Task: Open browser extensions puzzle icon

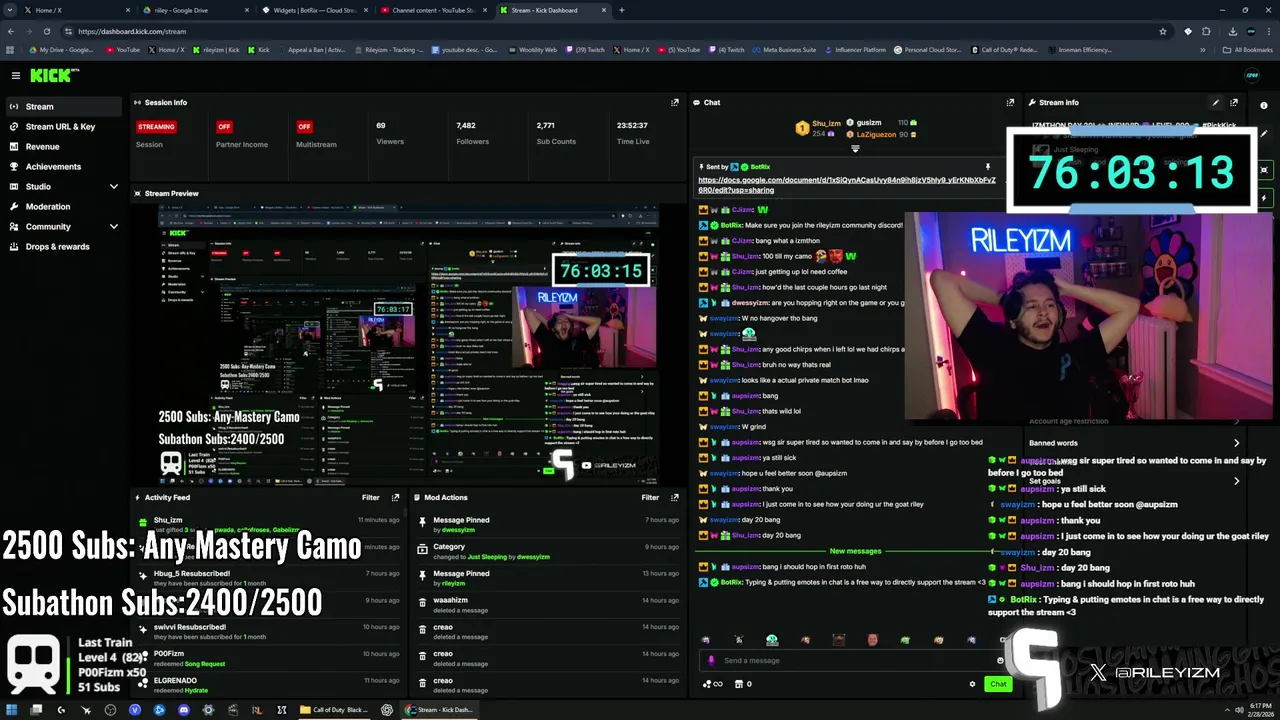Action: pos(1206,31)
